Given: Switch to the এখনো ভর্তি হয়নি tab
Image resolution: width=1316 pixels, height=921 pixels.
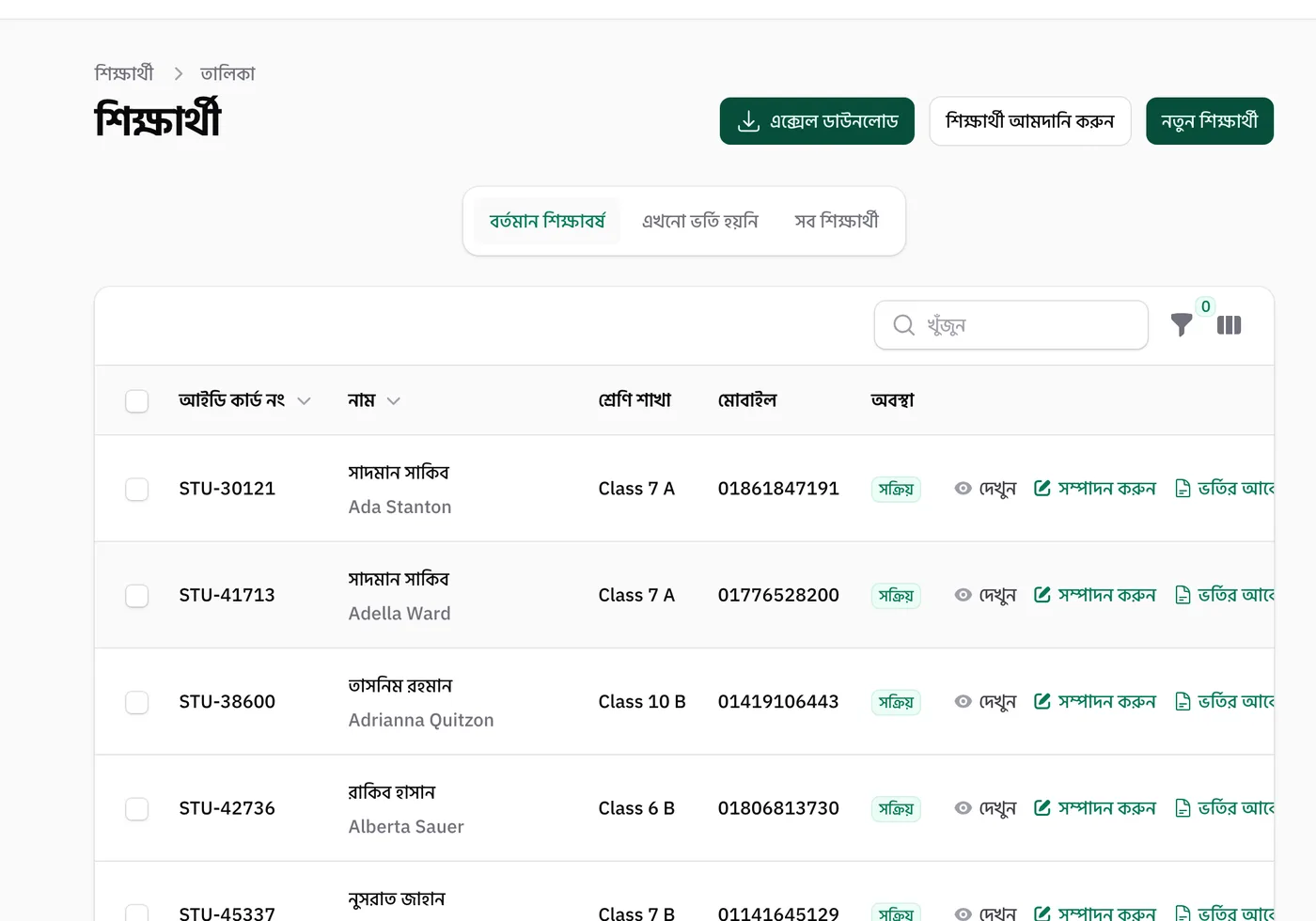Looking at the screenshot, I should pyautogui.click(x=700, y=221).
